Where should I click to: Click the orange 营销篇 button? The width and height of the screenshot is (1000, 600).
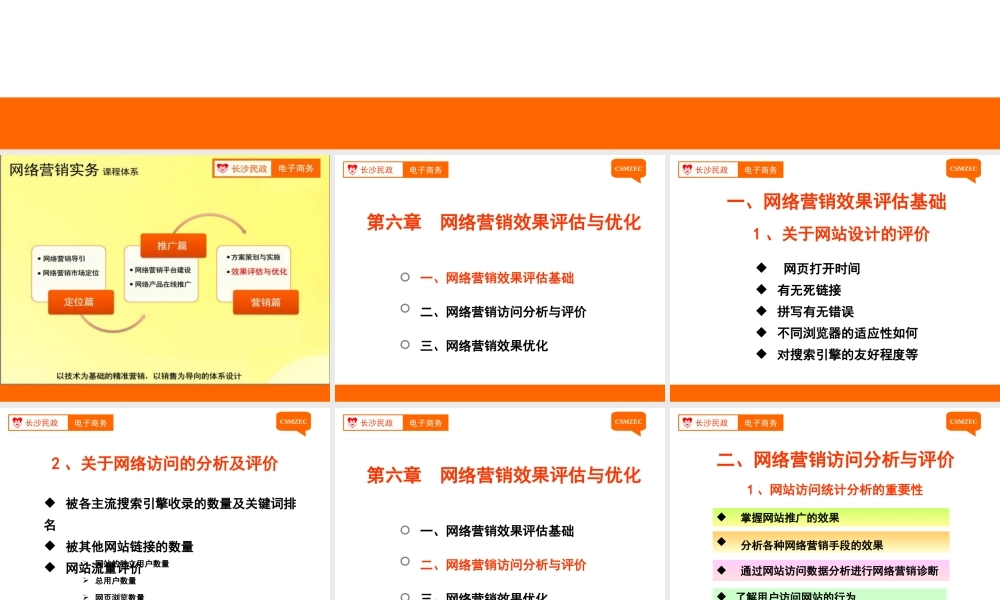coord(265,301)
